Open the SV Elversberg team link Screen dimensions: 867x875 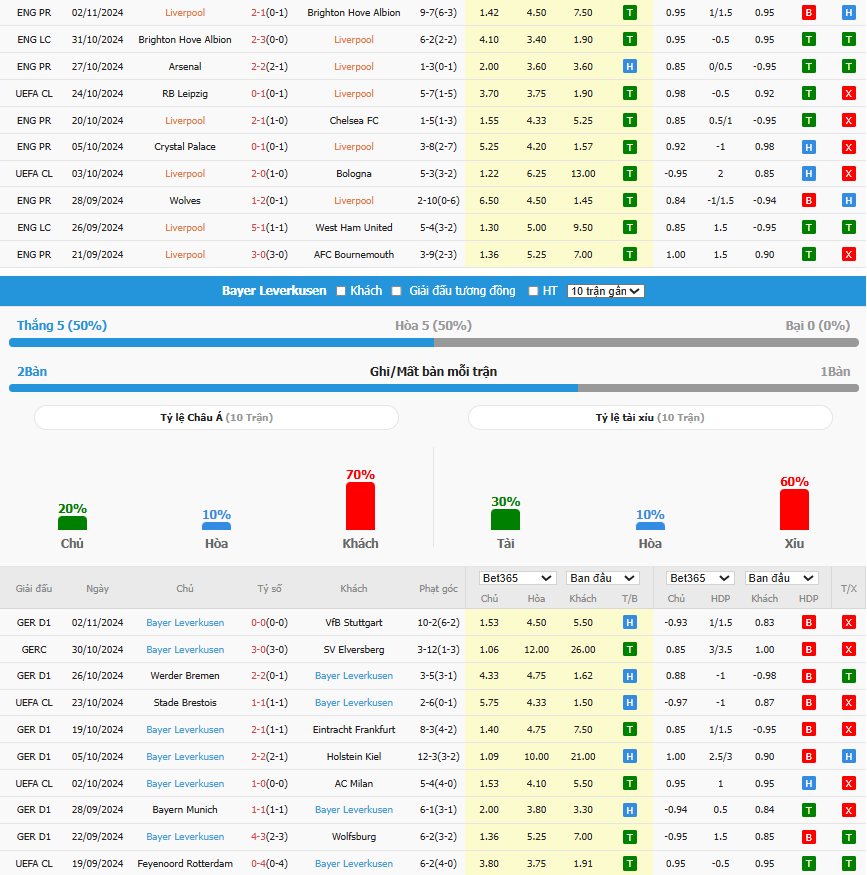click(354, 650)
